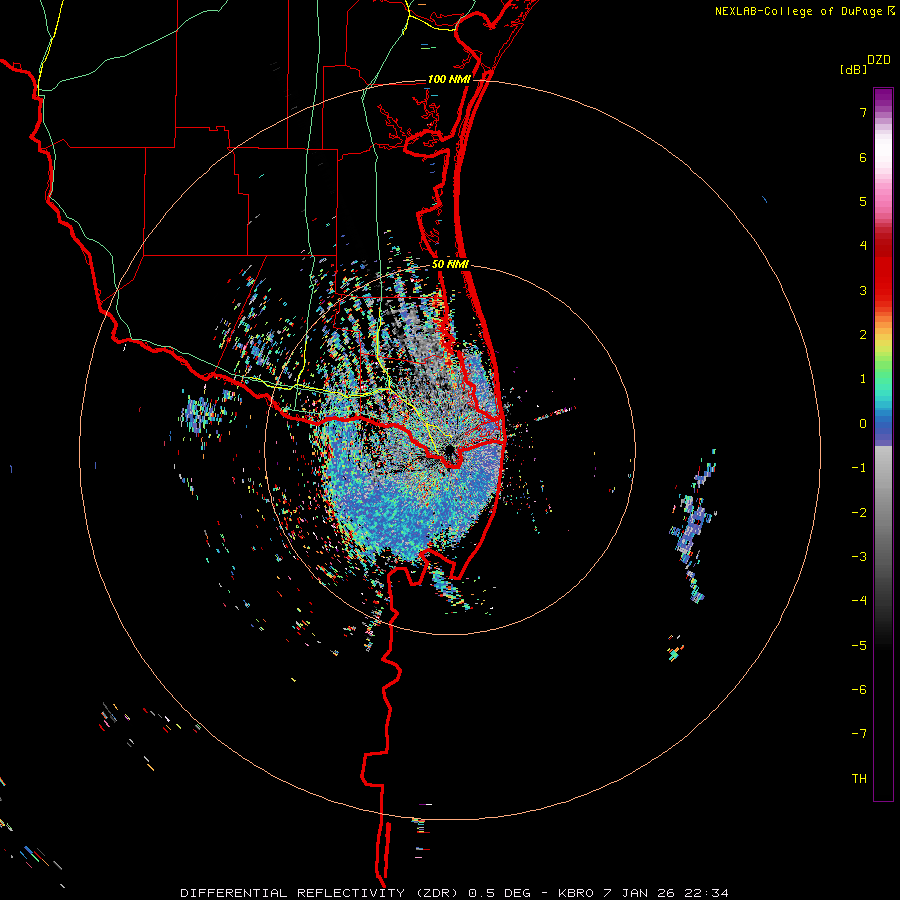Click the 6 value on color scale

tap(863, 157)
